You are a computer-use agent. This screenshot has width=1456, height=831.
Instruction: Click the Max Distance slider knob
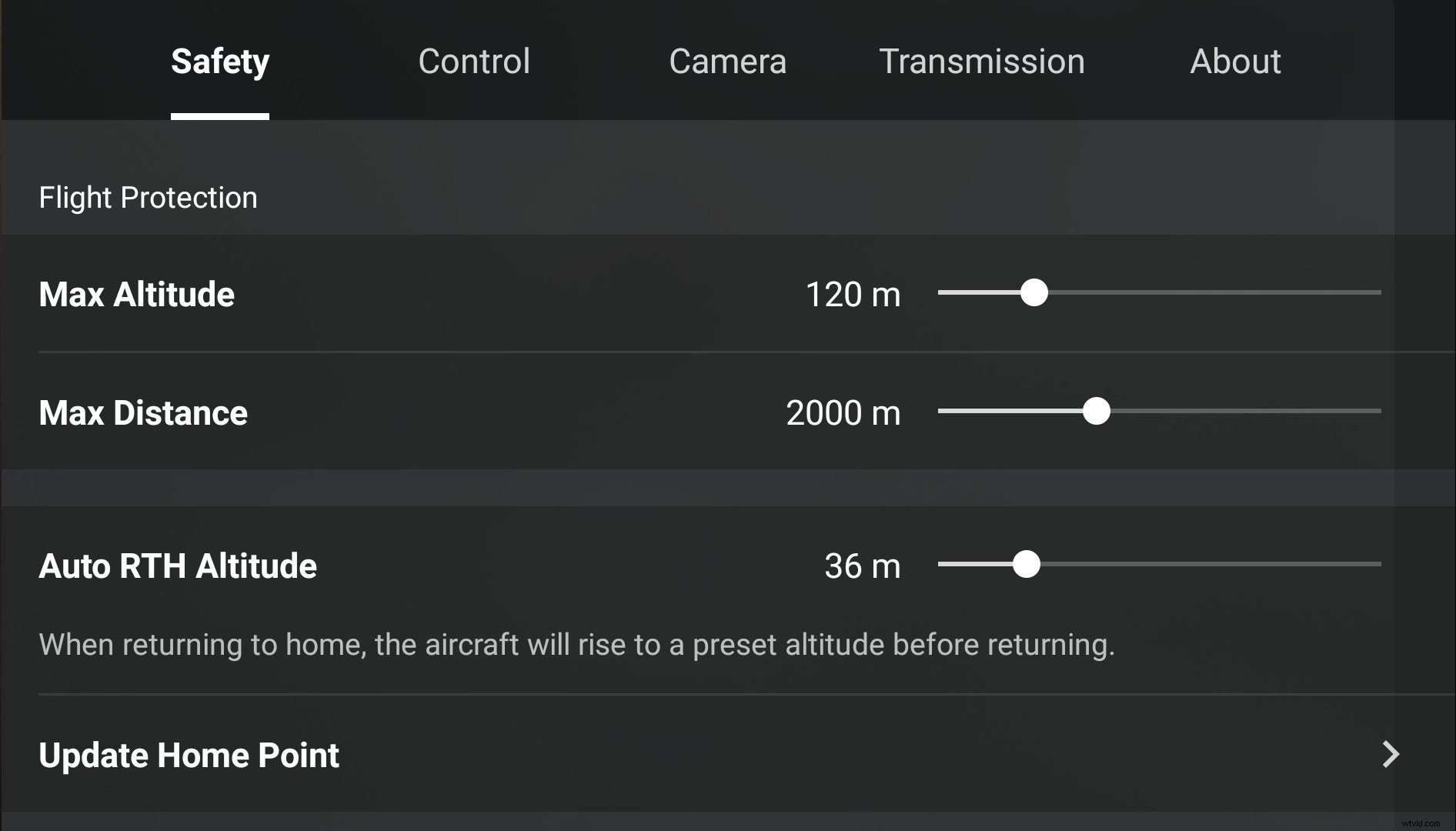[1098, 412]
